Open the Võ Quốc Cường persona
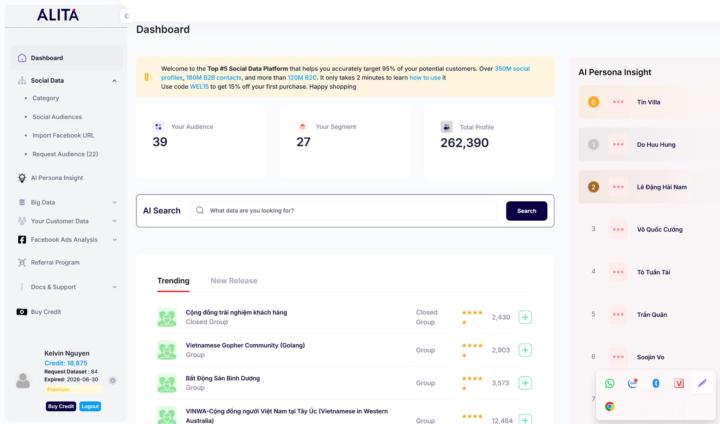The height and width of the screenshot is (424, 720). [659, 230]
